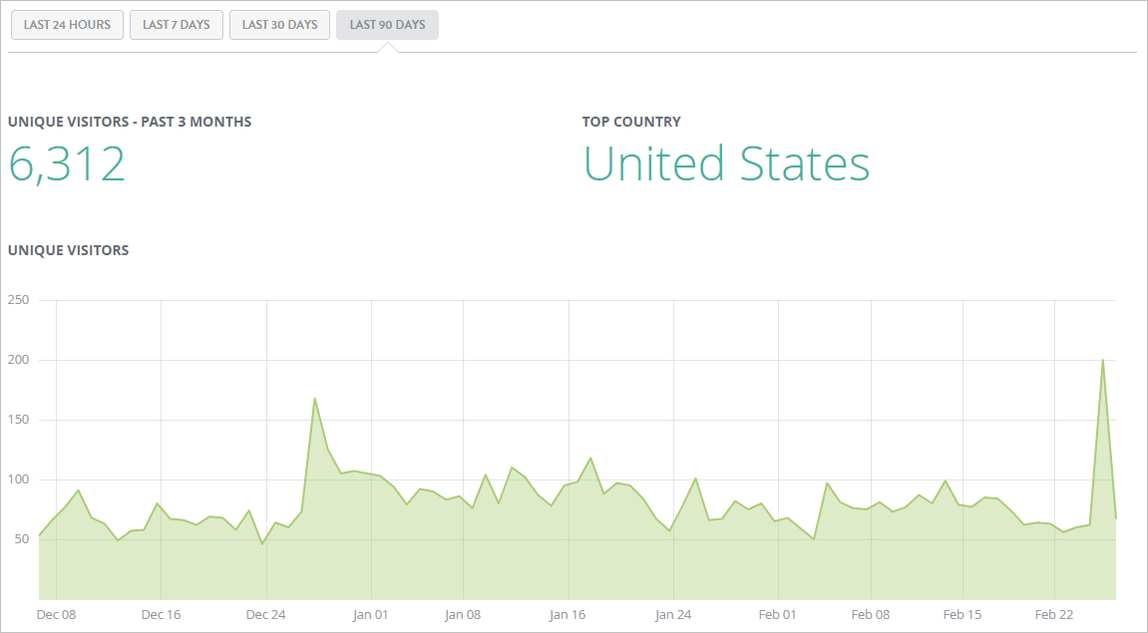Viewport: 1148px width, 633px height.
Task: Click the Dec 24 date label
Action: (266, 615)
